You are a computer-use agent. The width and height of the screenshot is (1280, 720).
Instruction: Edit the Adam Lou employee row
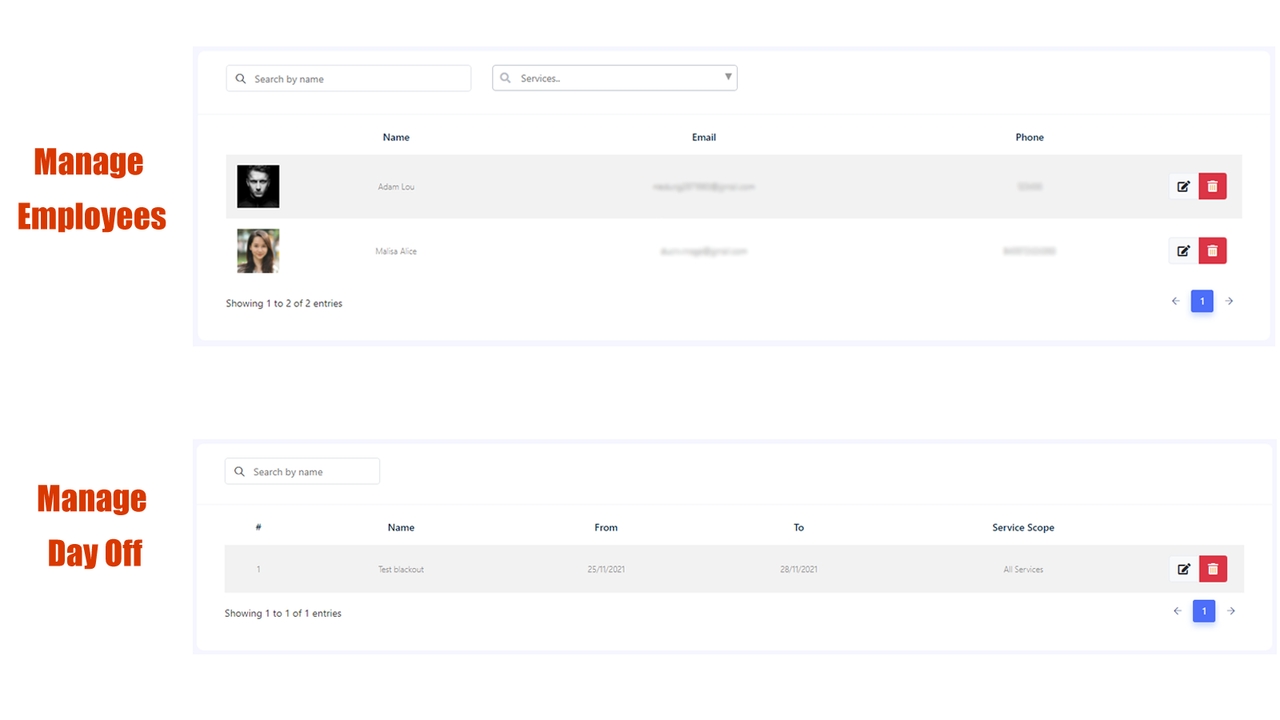tap(1183, 186)
